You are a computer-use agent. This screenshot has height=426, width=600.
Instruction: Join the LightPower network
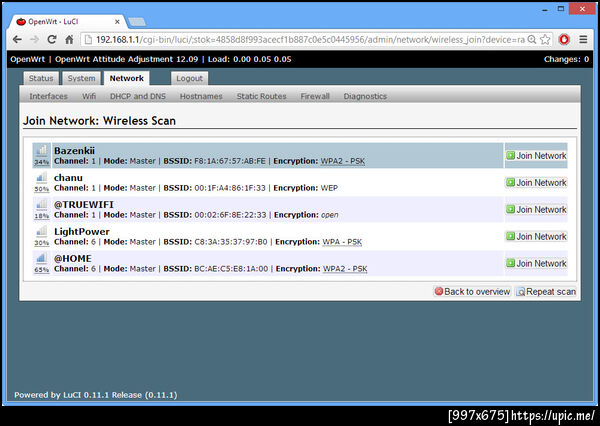coord(536,236)
